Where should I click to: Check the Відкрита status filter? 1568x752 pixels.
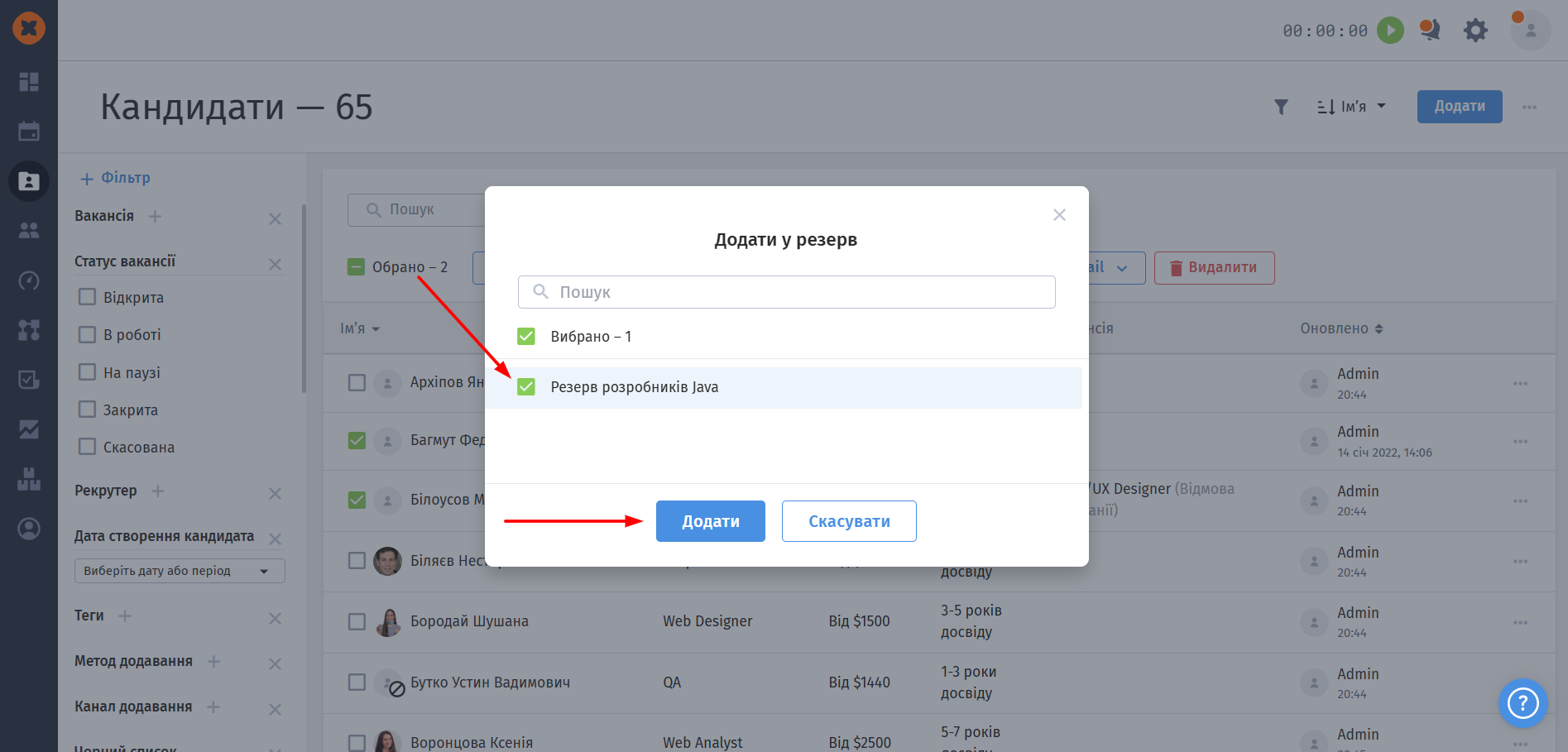click(87, 297)
